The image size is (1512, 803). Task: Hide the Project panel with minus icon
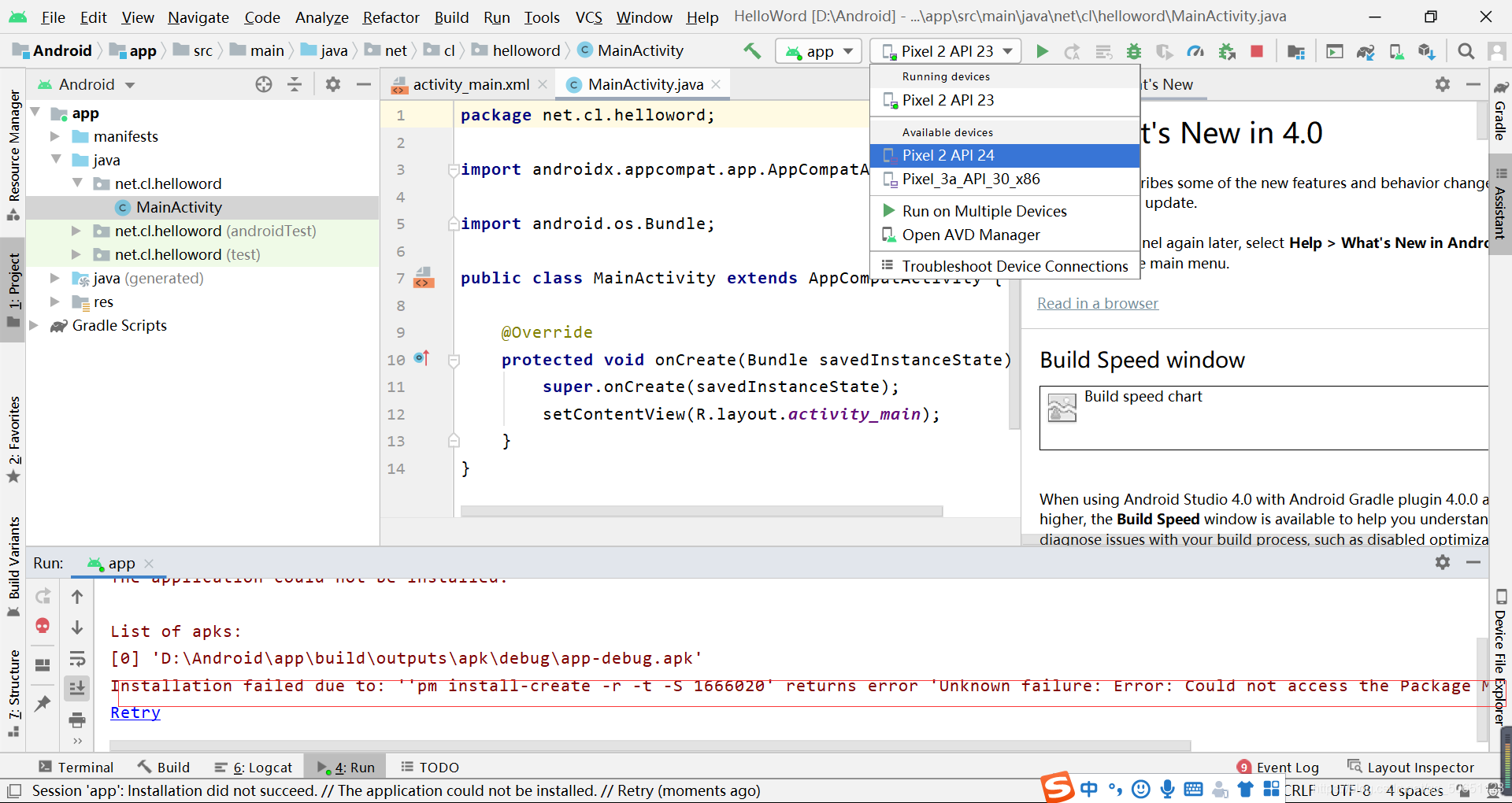[364, 84]
